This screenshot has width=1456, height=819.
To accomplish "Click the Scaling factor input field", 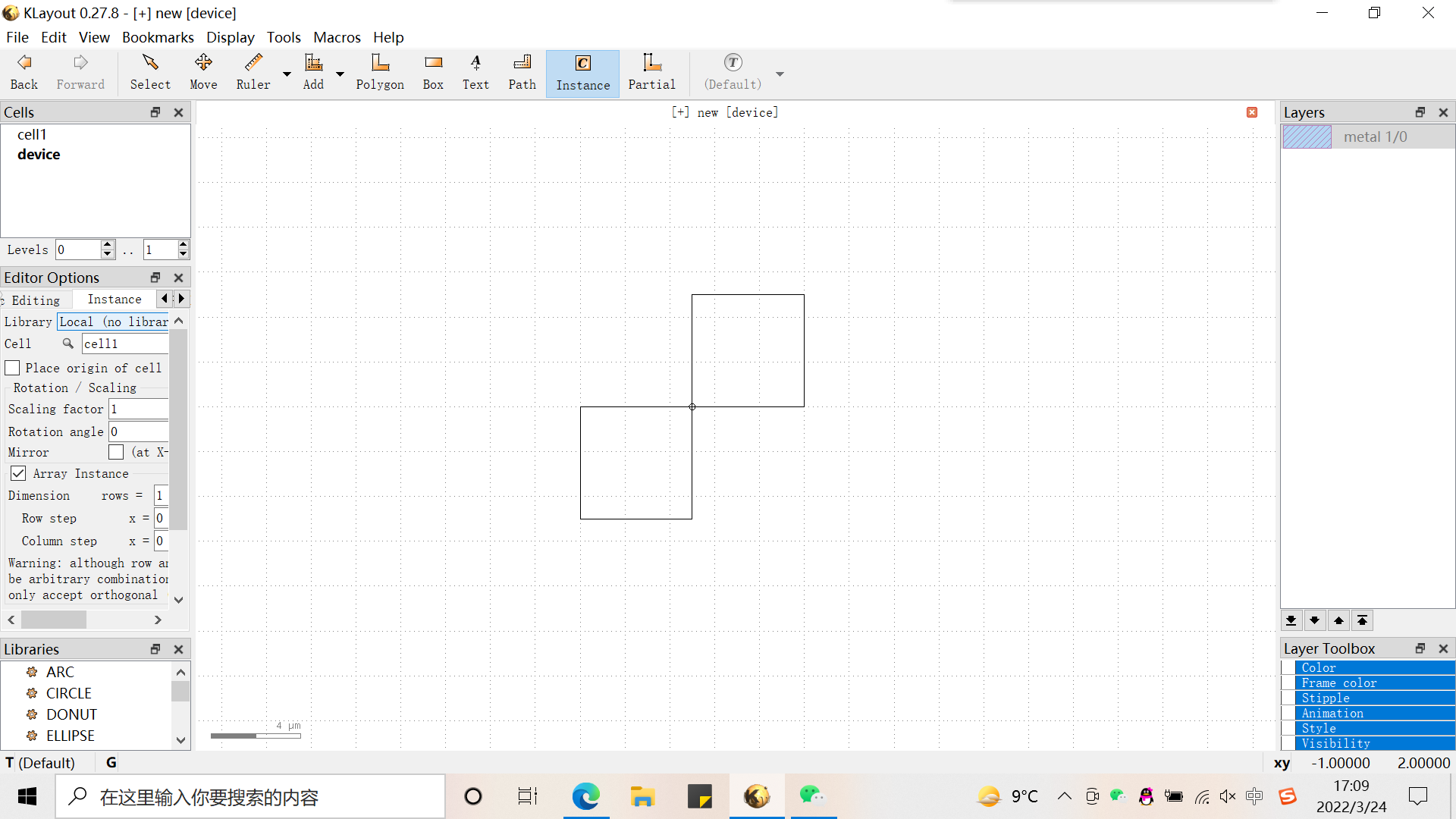I will coord(139,409).
